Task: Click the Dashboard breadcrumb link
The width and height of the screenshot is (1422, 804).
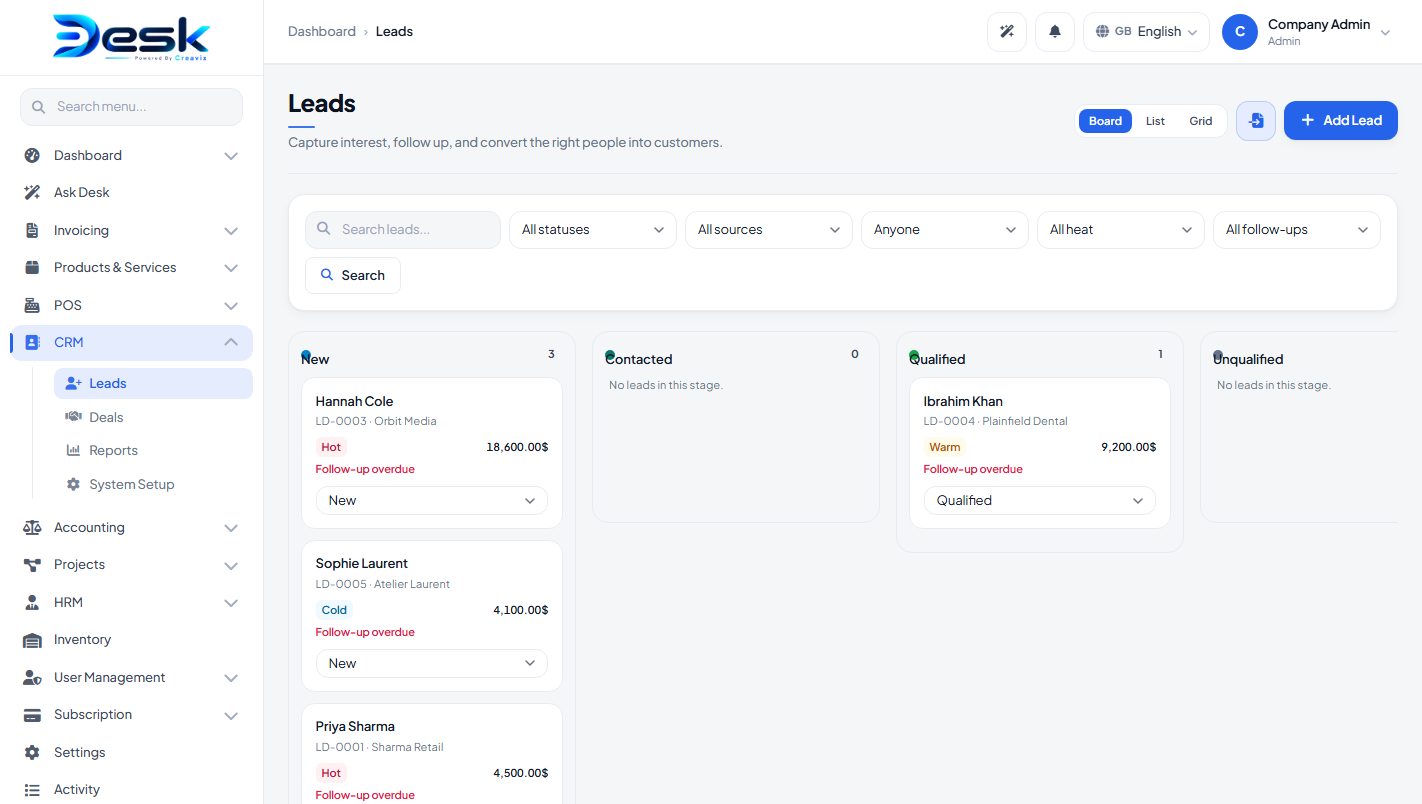Action: (322, 31)
